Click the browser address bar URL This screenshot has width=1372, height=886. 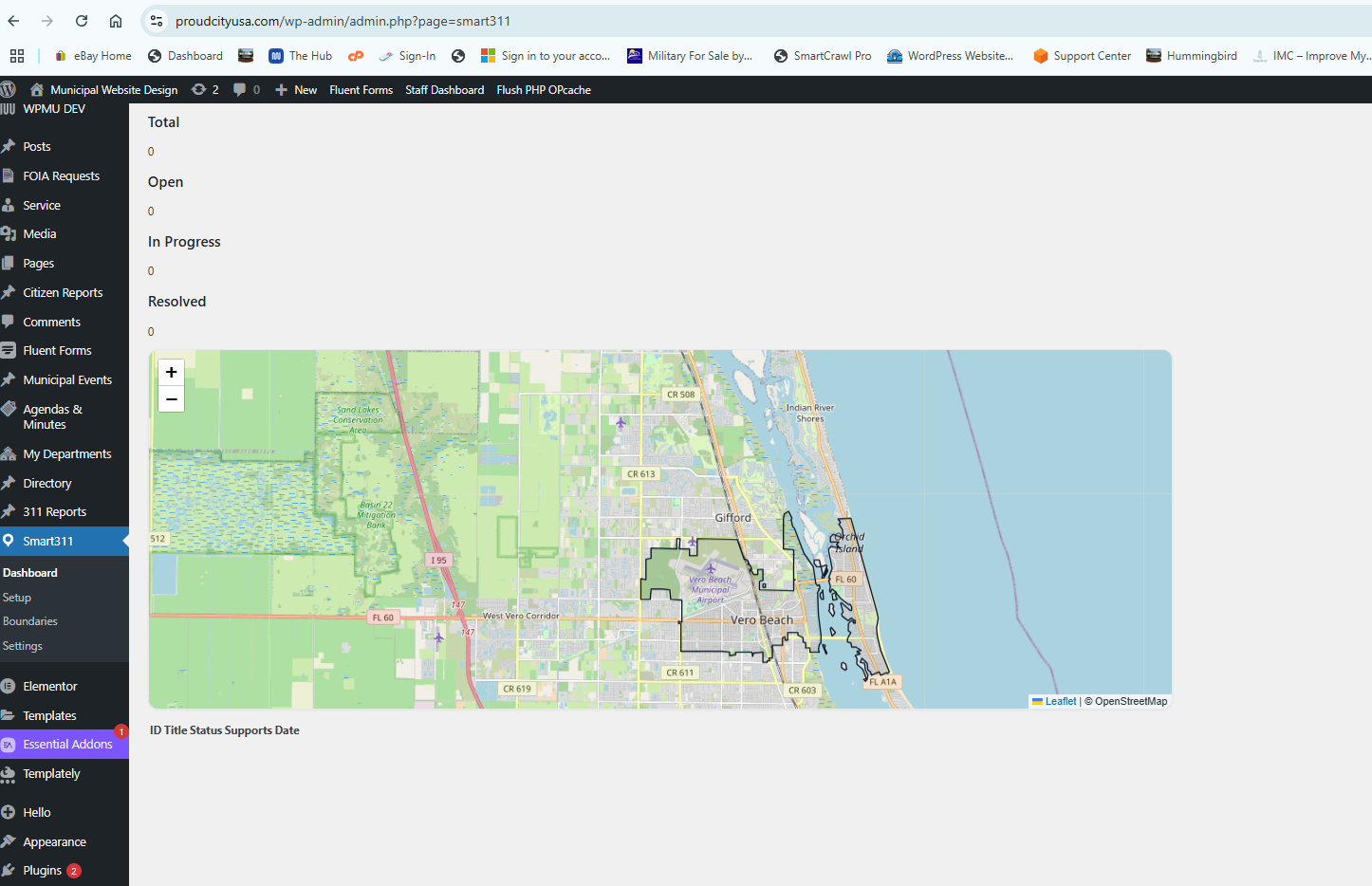(343, 21)
